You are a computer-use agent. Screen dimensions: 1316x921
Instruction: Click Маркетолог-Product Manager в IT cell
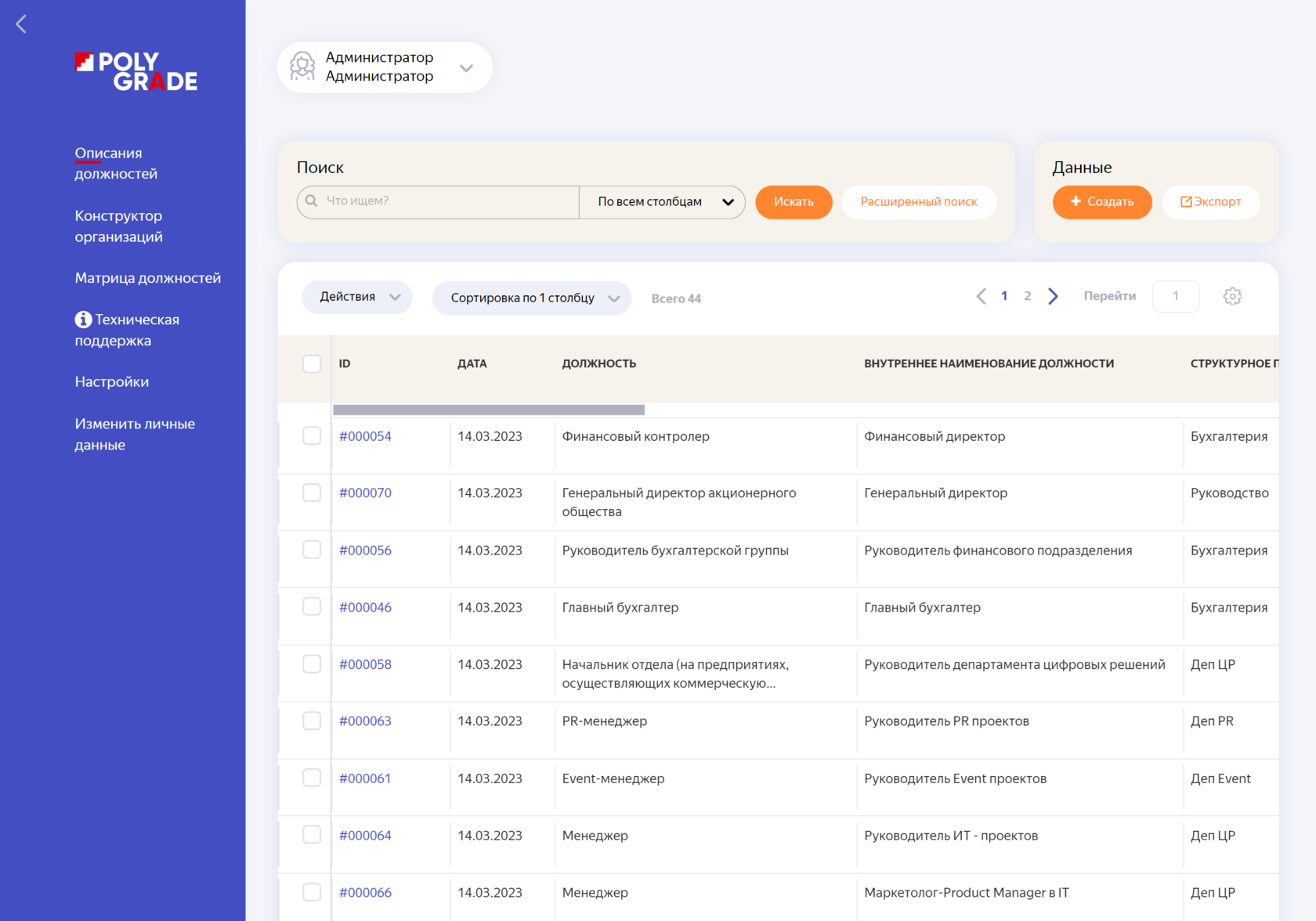[x=967, y=892]
